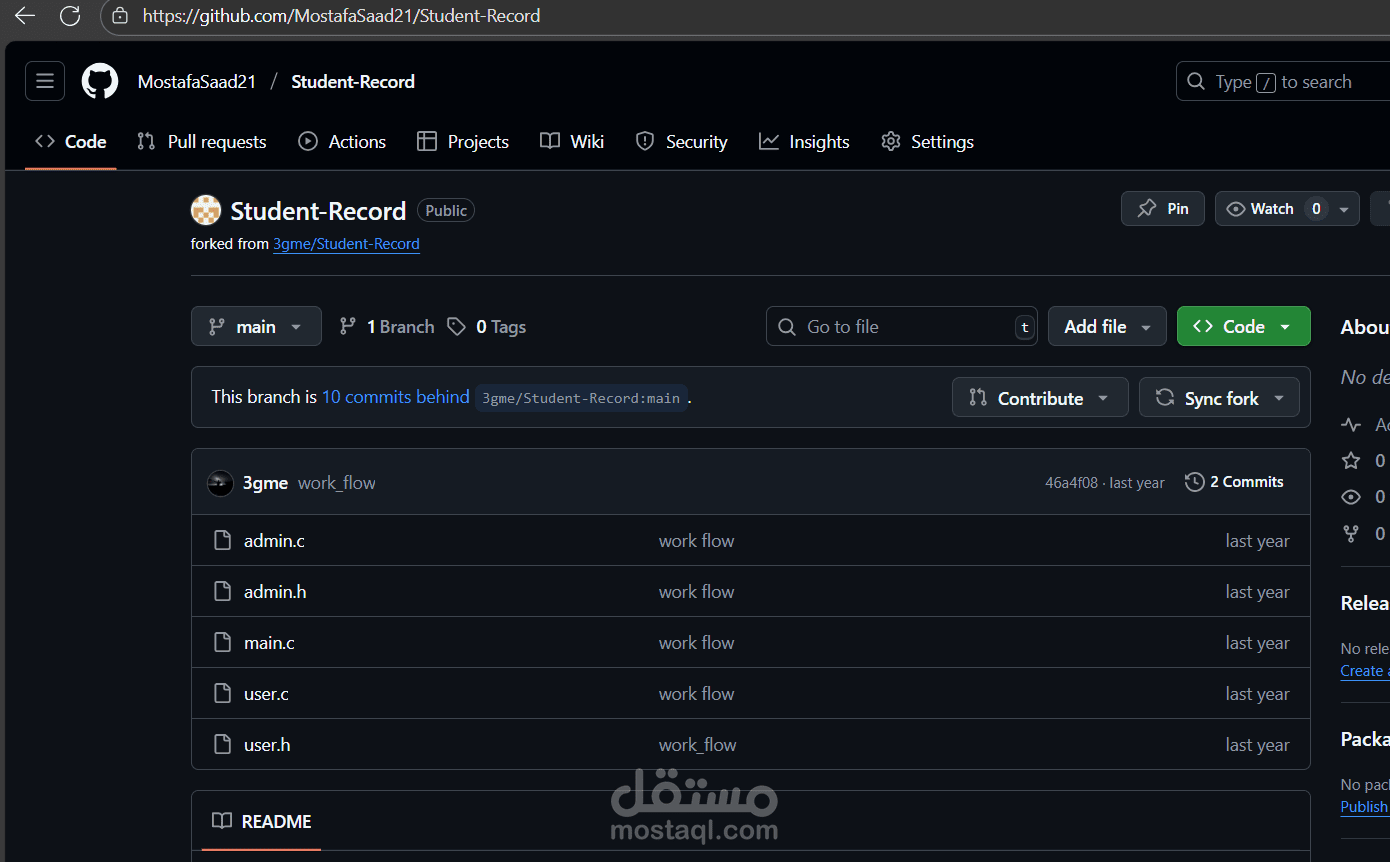Image resolution: width=1390 pixels, height=862 pixels.
Task: Open the Add file dropdown
Action: tap(1107, 326)
